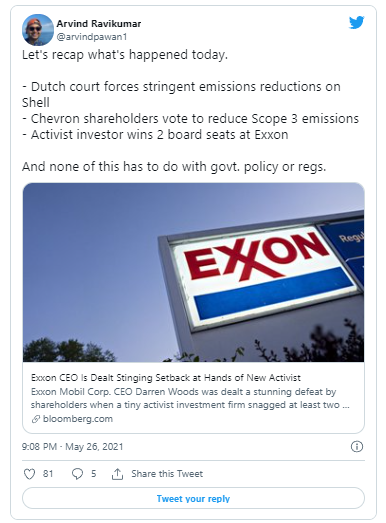Screen dimensions: 386x523
Task: Click the Tweet your reply button
Action: pyautogui.click(x=193, y=498)
